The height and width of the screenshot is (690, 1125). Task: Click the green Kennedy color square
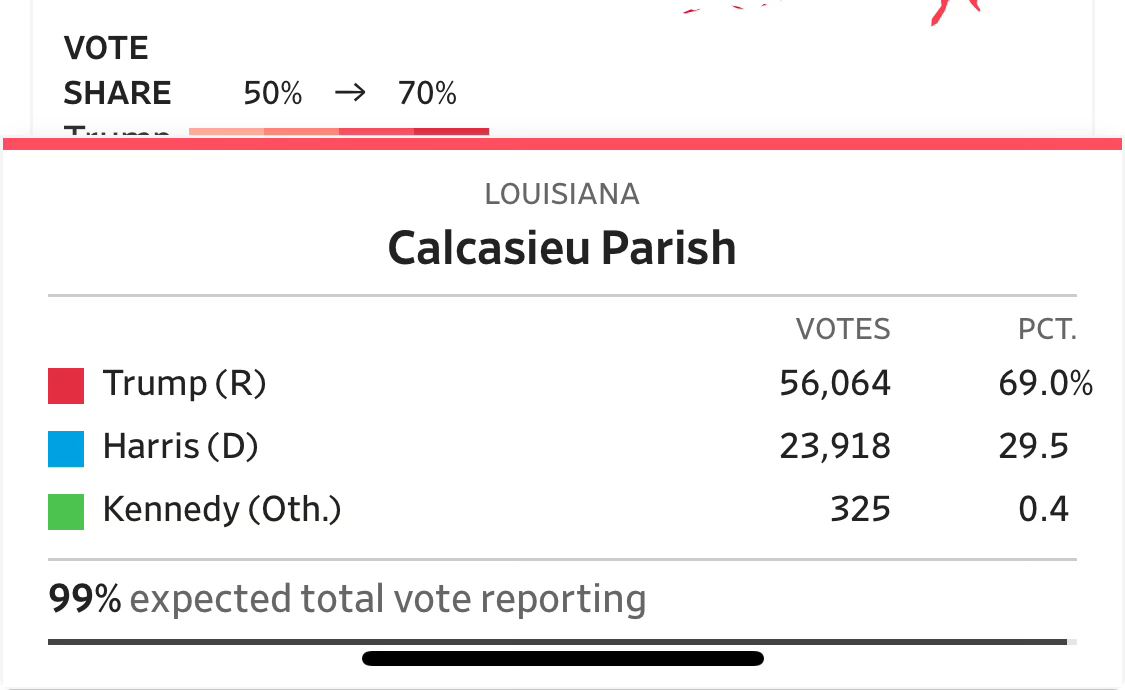pyautogui.click(x=66, y=511)
